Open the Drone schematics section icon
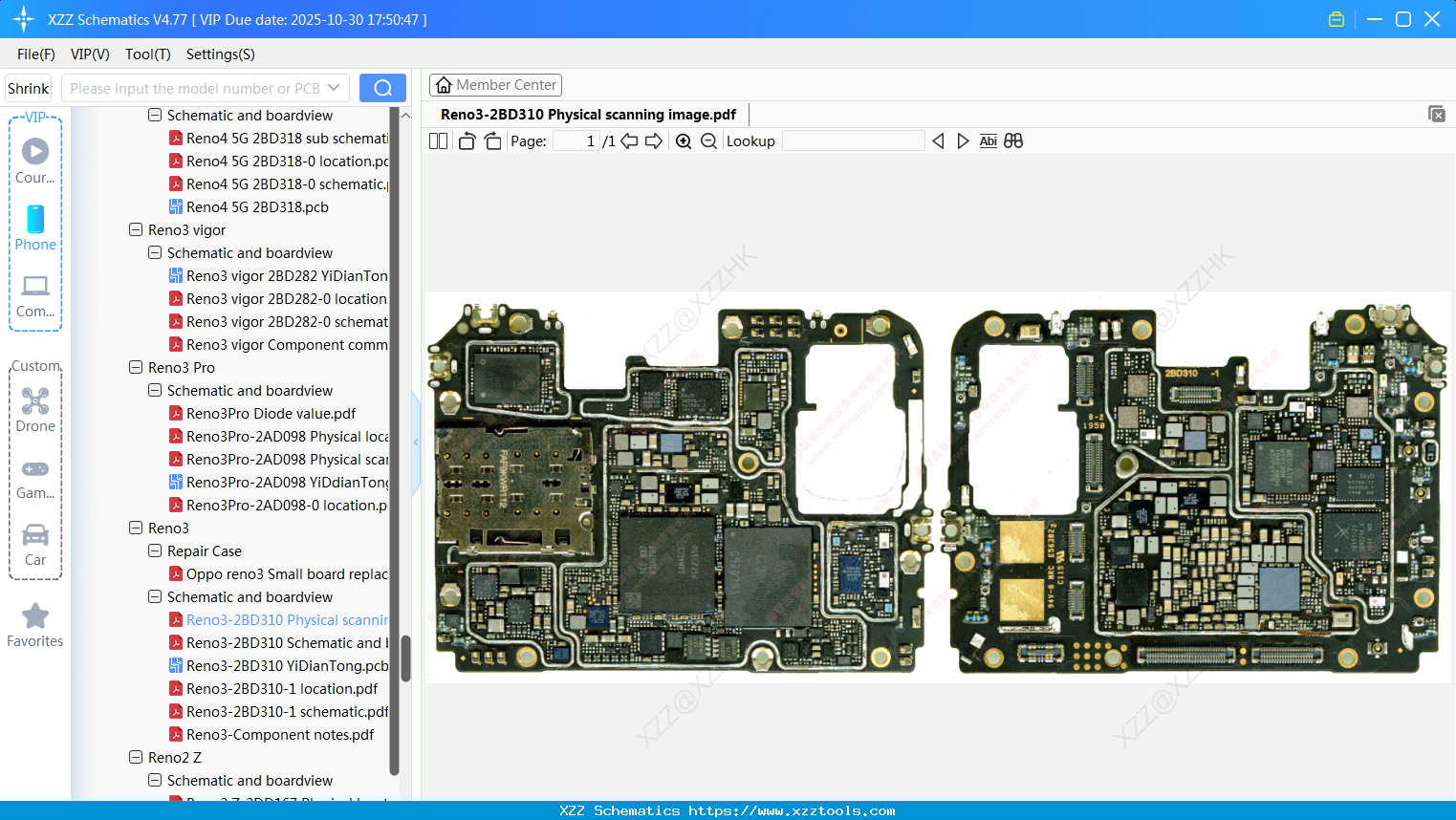Viewport: 1456px width, 820px height. pyautogui.click(x=34, y=400)
